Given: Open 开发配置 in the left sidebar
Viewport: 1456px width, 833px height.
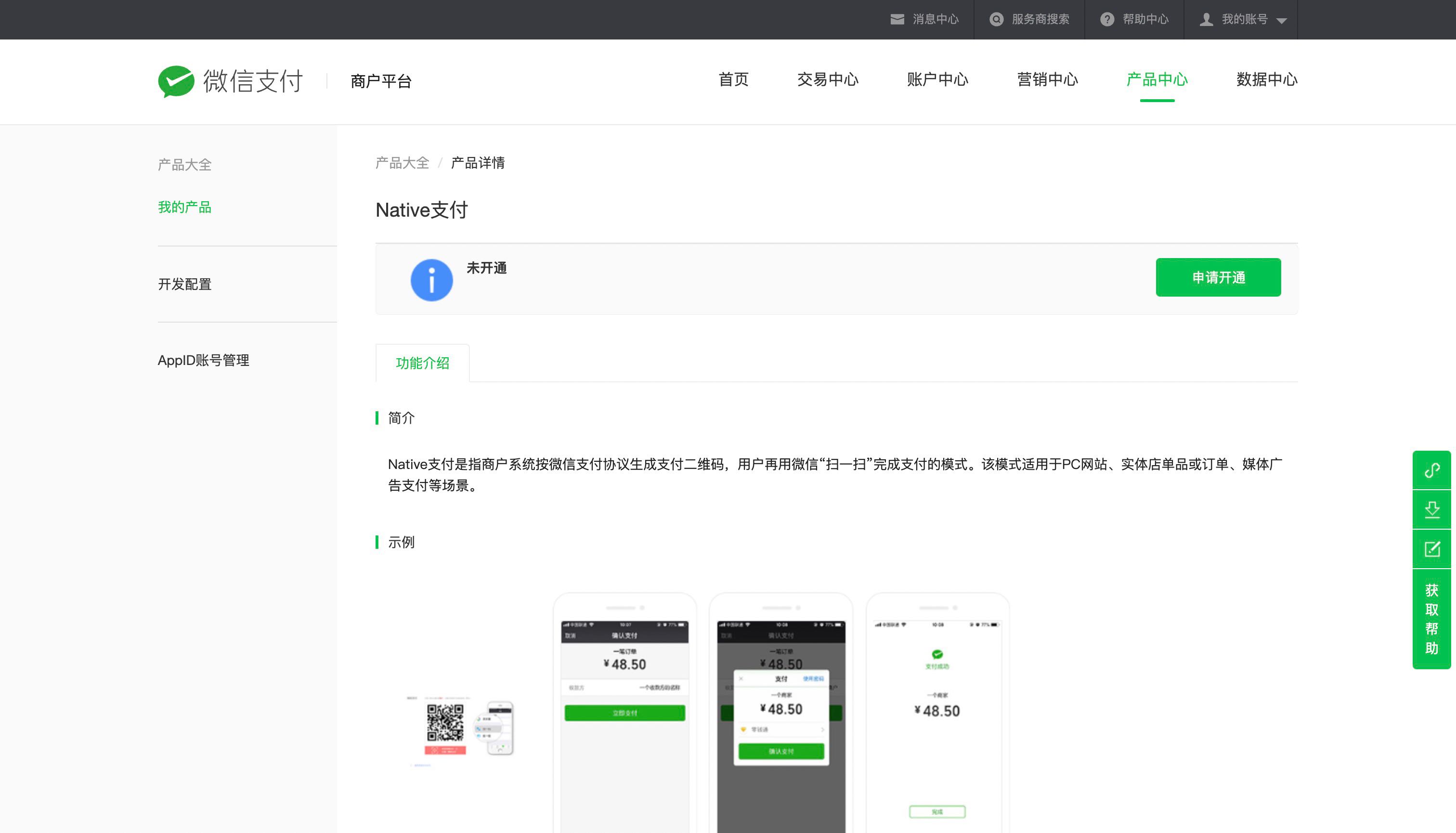Looking at the screenshot, I should [x=185, y=285].
